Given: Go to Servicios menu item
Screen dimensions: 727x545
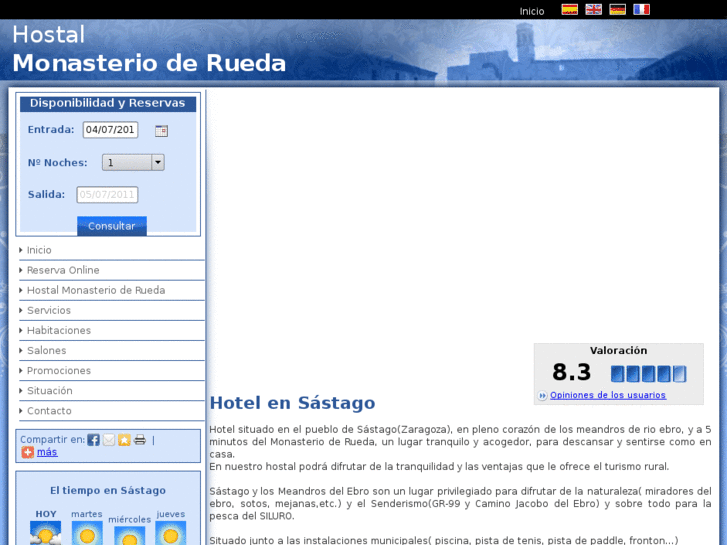Looking at the screenshot, I should point(49,310).
